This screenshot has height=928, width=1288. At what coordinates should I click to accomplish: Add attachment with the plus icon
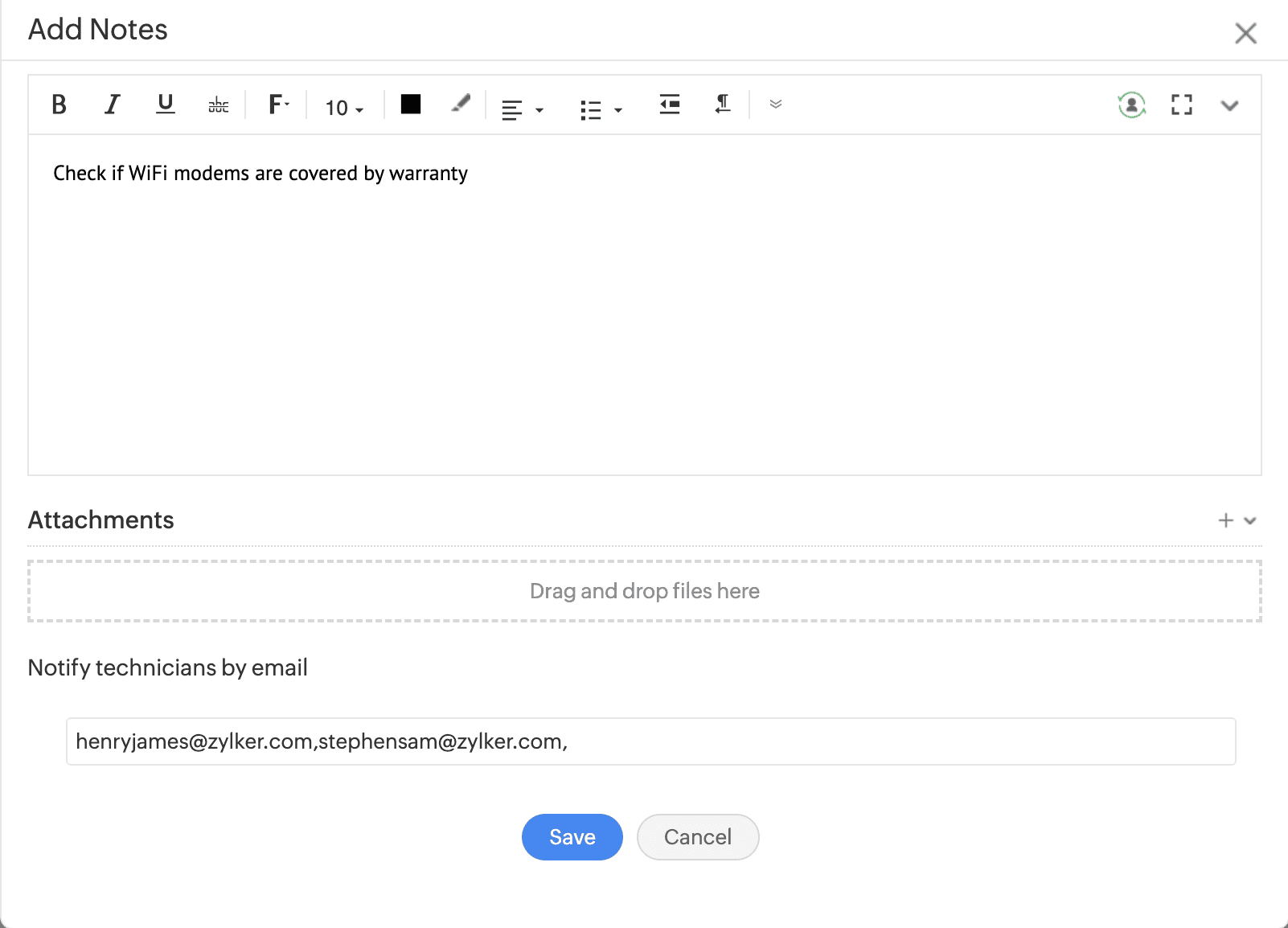pos(1226,520)
